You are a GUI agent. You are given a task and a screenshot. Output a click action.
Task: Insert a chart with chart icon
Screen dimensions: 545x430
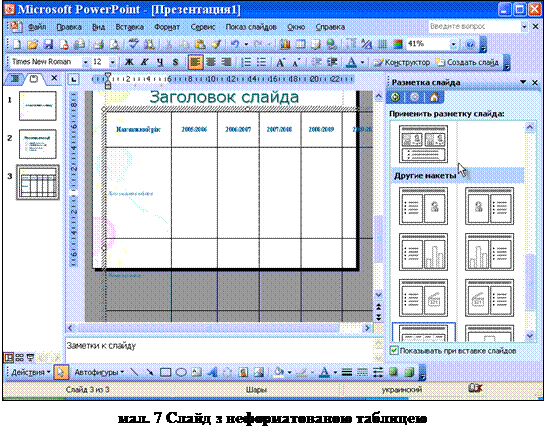click(285, 44)
